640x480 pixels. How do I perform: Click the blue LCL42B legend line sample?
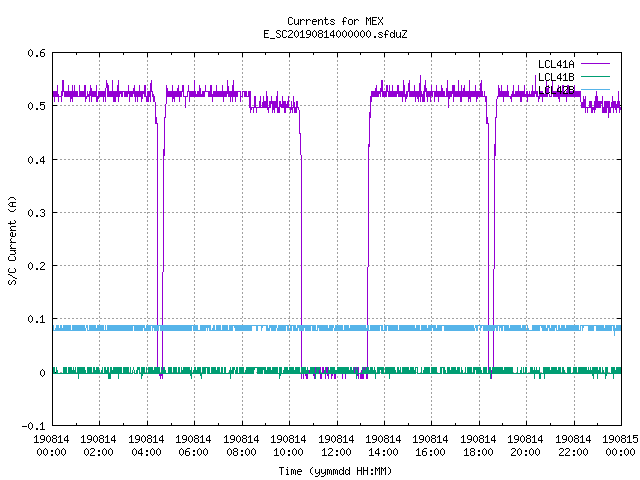tap(595, 89)
